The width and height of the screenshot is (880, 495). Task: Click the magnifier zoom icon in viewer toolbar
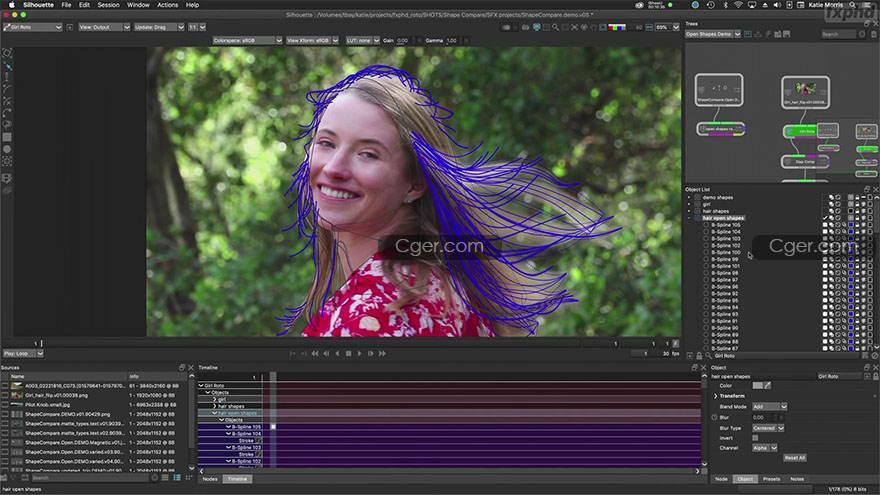[x=555, y=27]
